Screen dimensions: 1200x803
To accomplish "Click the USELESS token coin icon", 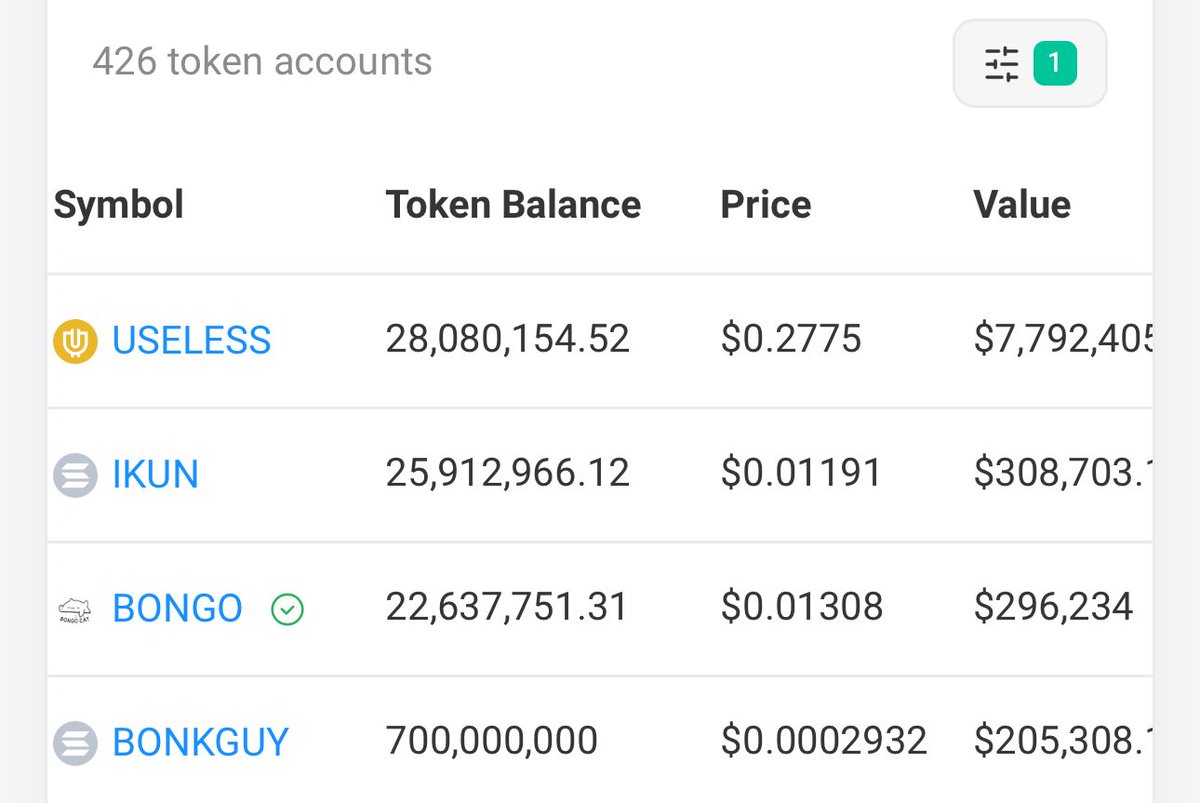I will [75, 341].
